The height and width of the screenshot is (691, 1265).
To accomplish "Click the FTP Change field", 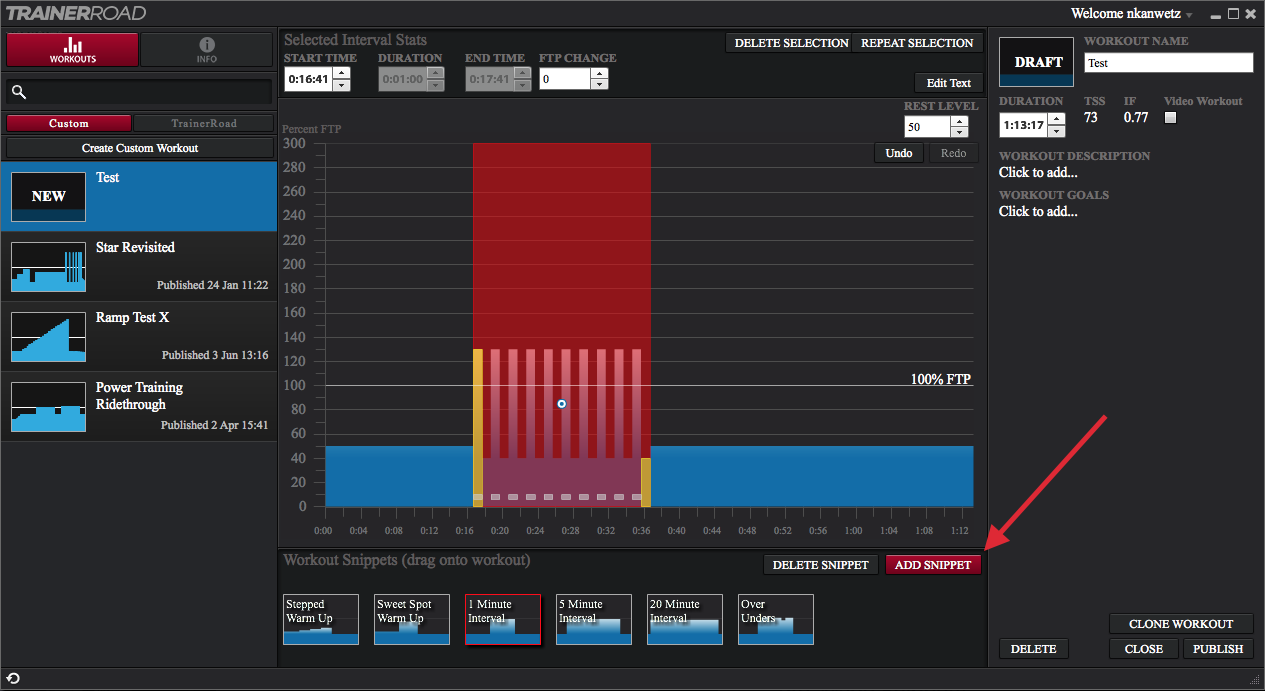I will pyautogui.click(x=565, y=79).
